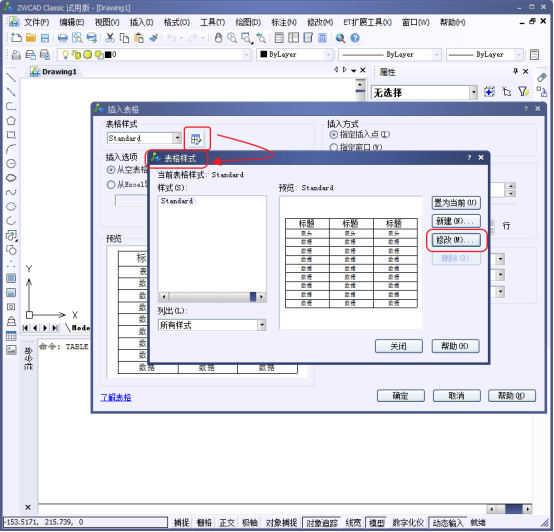The image size is (554, 532).
Task: Click Quick Select icon in properties panel
Action: pos(523,92)
